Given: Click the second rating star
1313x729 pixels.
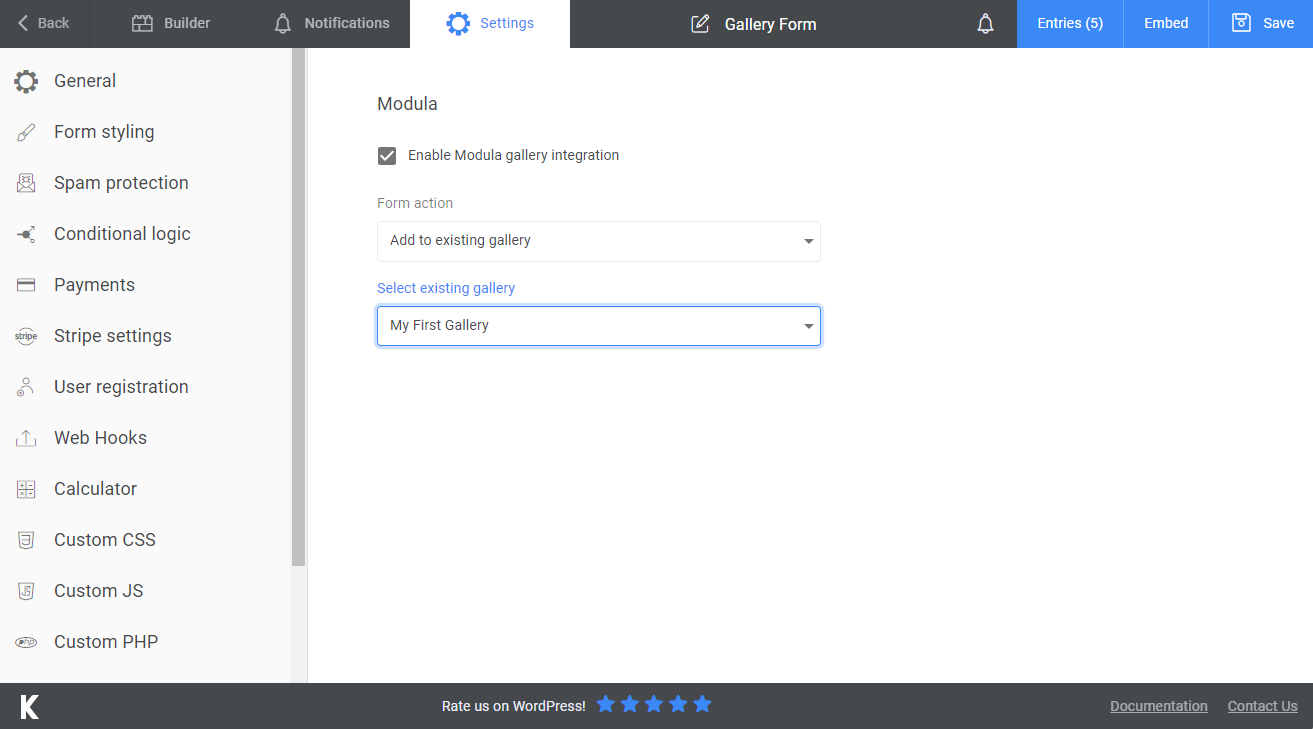Looking at the screenshot, I should click(630, 704).
